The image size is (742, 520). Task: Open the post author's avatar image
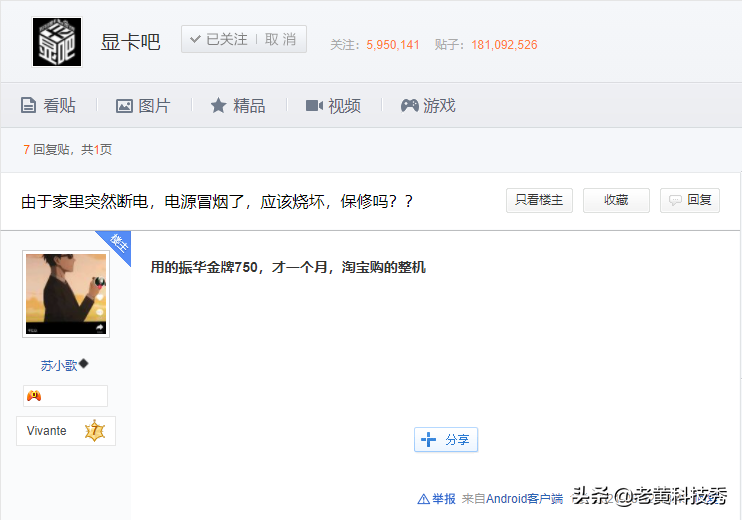pyautogui.click(x=66, y=294)
